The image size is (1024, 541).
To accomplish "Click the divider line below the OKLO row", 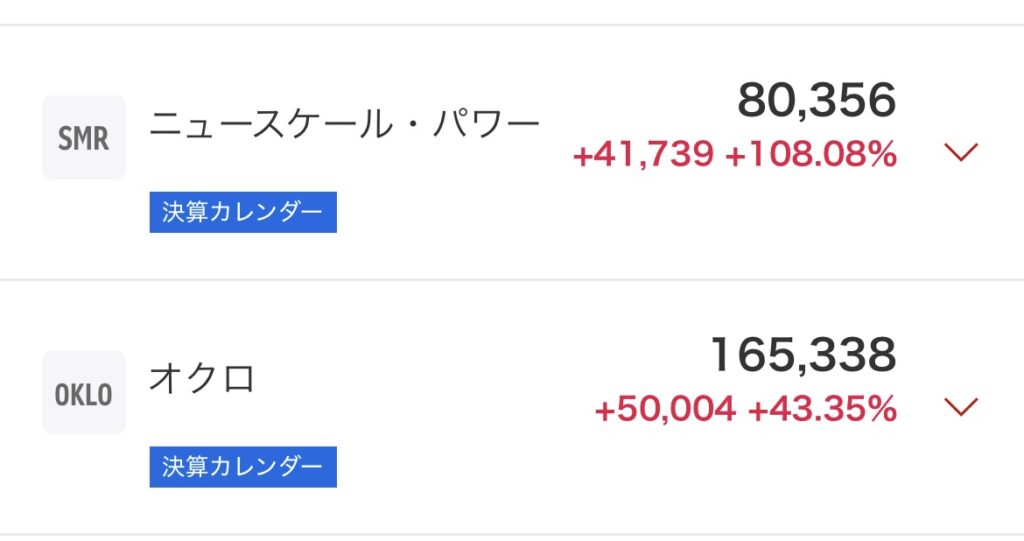I will [512, 534].
